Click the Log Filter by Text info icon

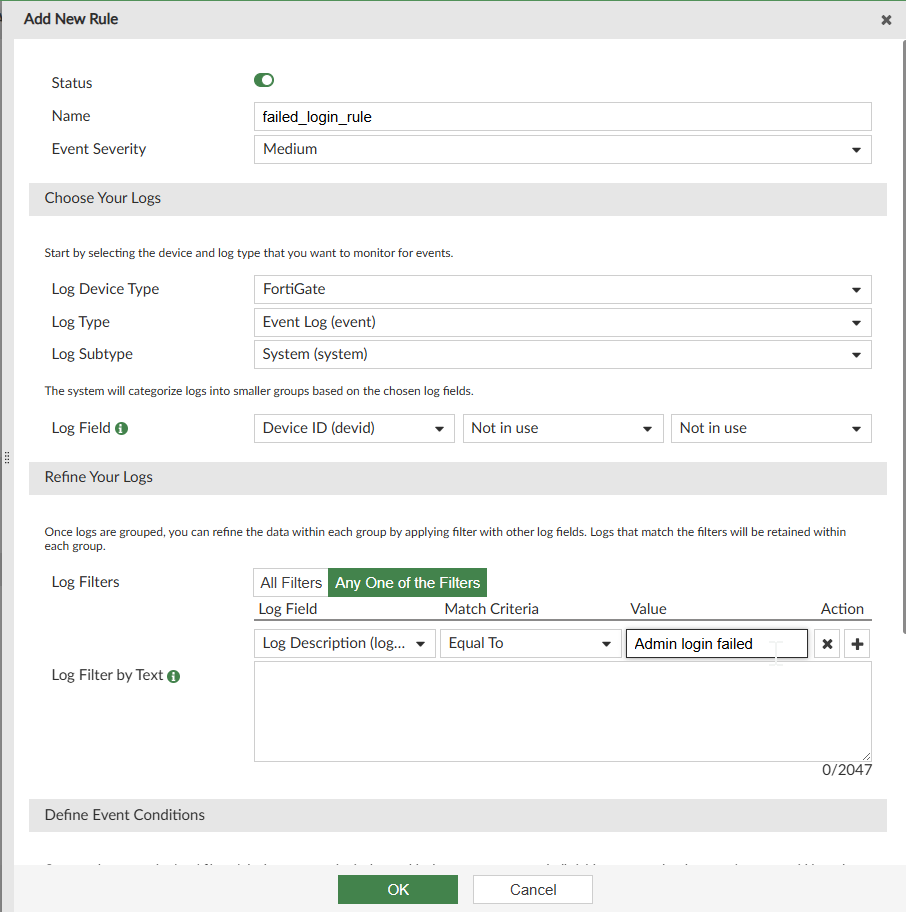pyautogui.click(x=173, y=676)
